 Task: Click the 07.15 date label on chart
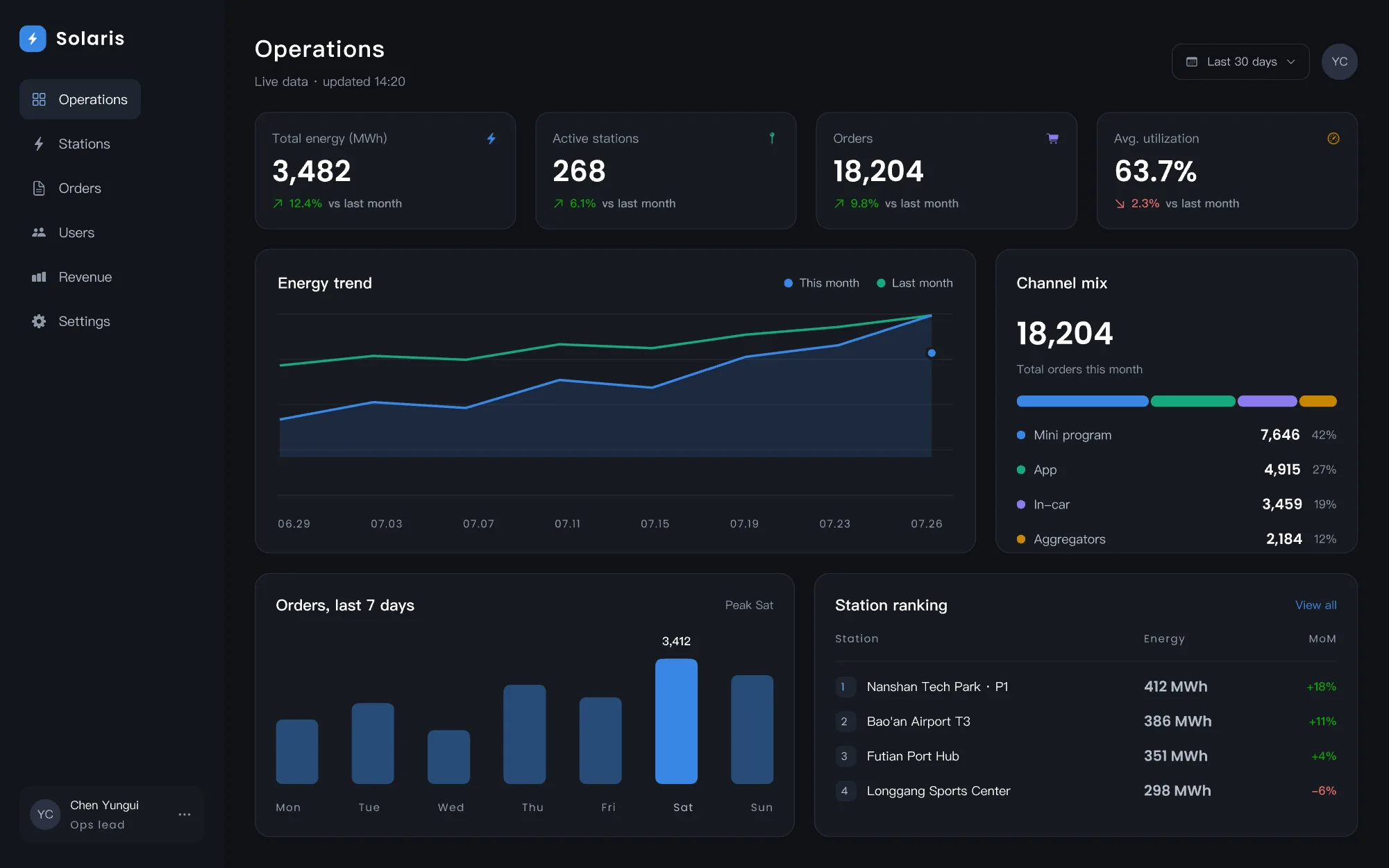click(x=655, y=524)
